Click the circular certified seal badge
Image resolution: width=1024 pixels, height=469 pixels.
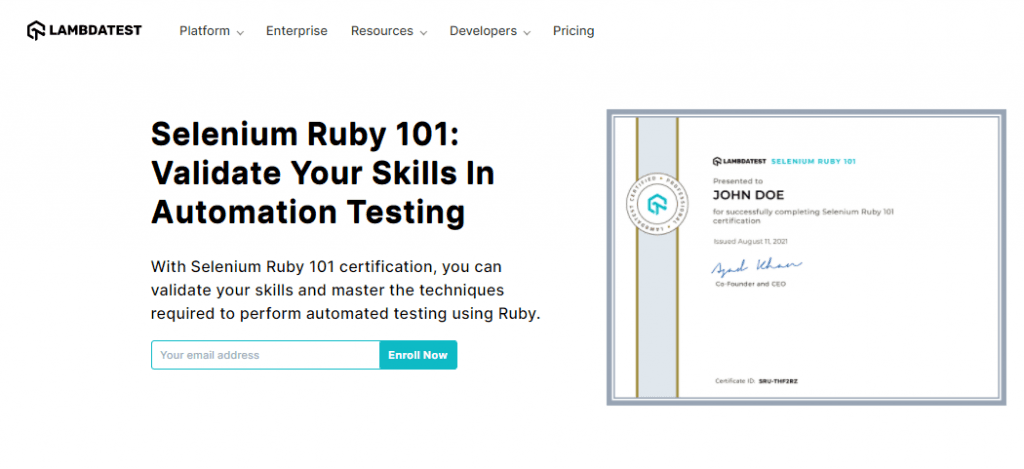656,205
